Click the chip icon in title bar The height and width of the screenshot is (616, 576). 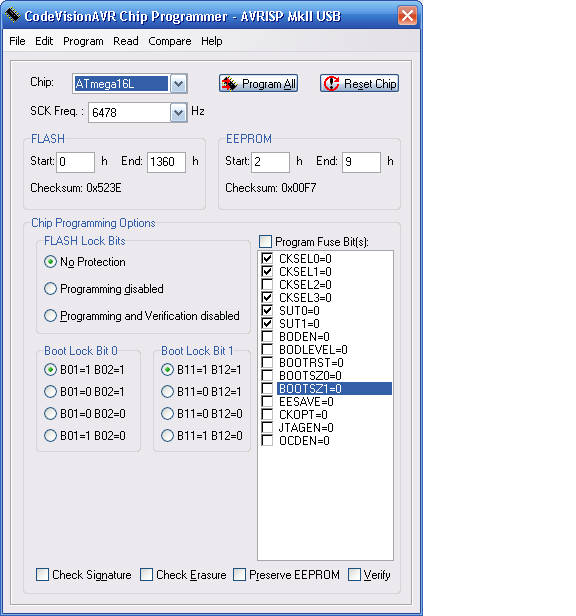pos(12,15)
